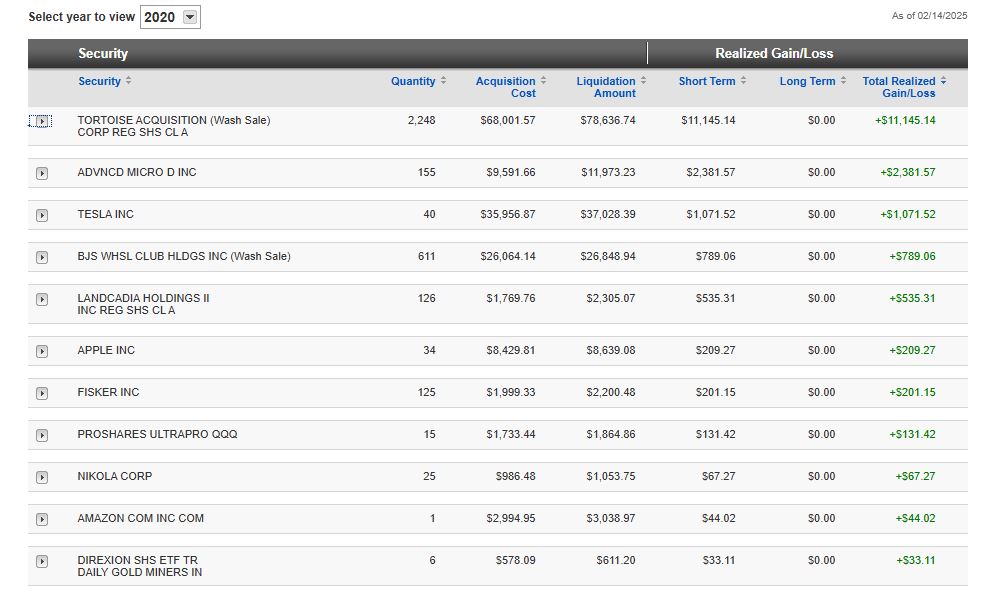Click Advncd Micro acquisition cost $9,591.66
The height and width of the screenshot is (596, 993).
(510, 172)
